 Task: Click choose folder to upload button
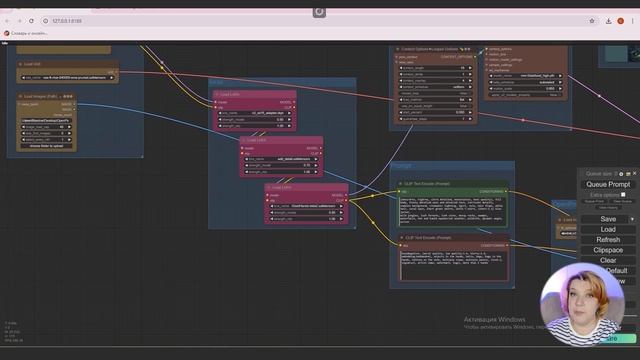(46, 146)
